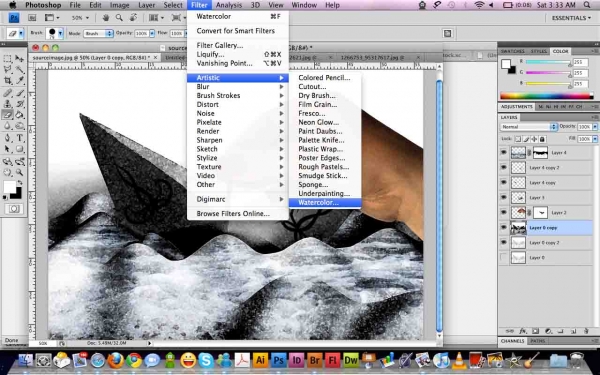Screen dimensions: 600x375
Task: Expand the Distort filter submenu
Action: (x=238, y=104)
